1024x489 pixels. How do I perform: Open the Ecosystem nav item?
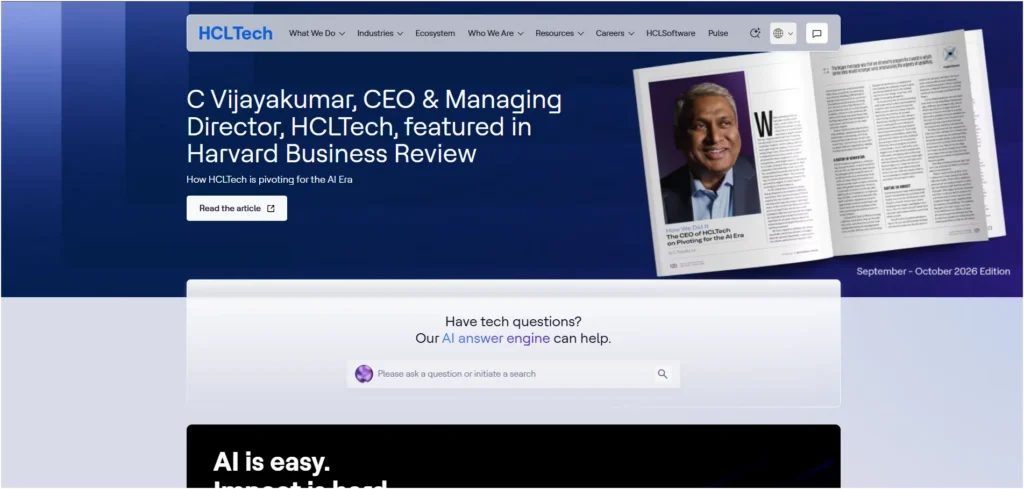pos(435,33)
